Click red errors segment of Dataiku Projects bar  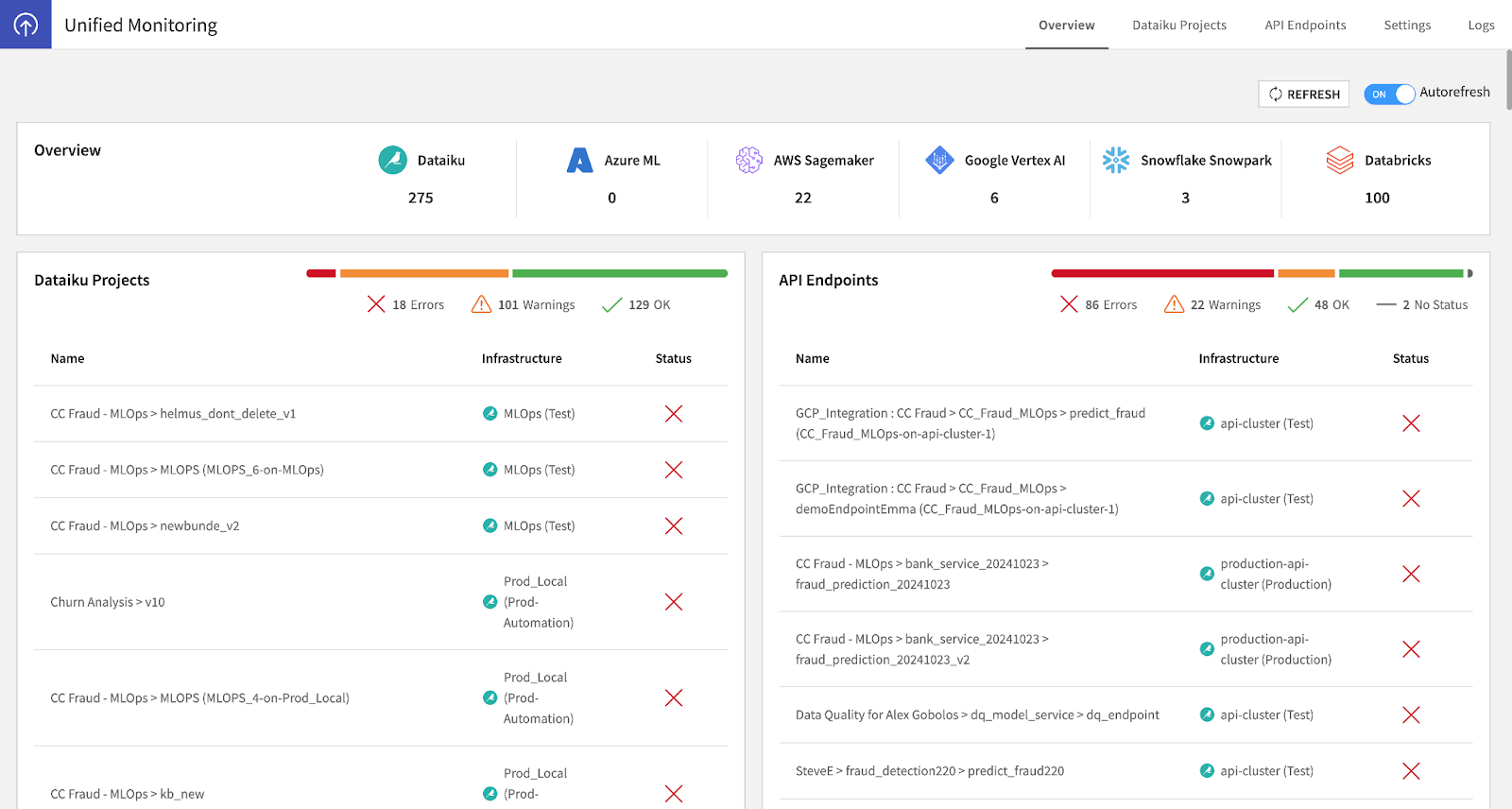point(321,273)
